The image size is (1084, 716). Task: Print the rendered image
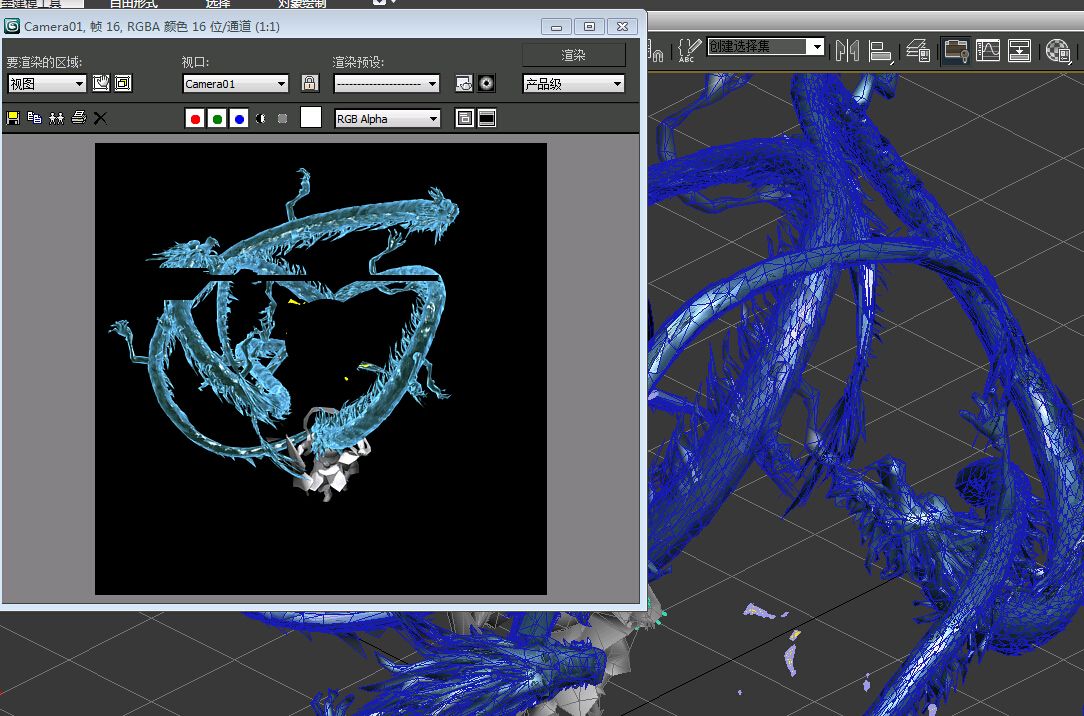pyautogui.click(x=78, y=118)
